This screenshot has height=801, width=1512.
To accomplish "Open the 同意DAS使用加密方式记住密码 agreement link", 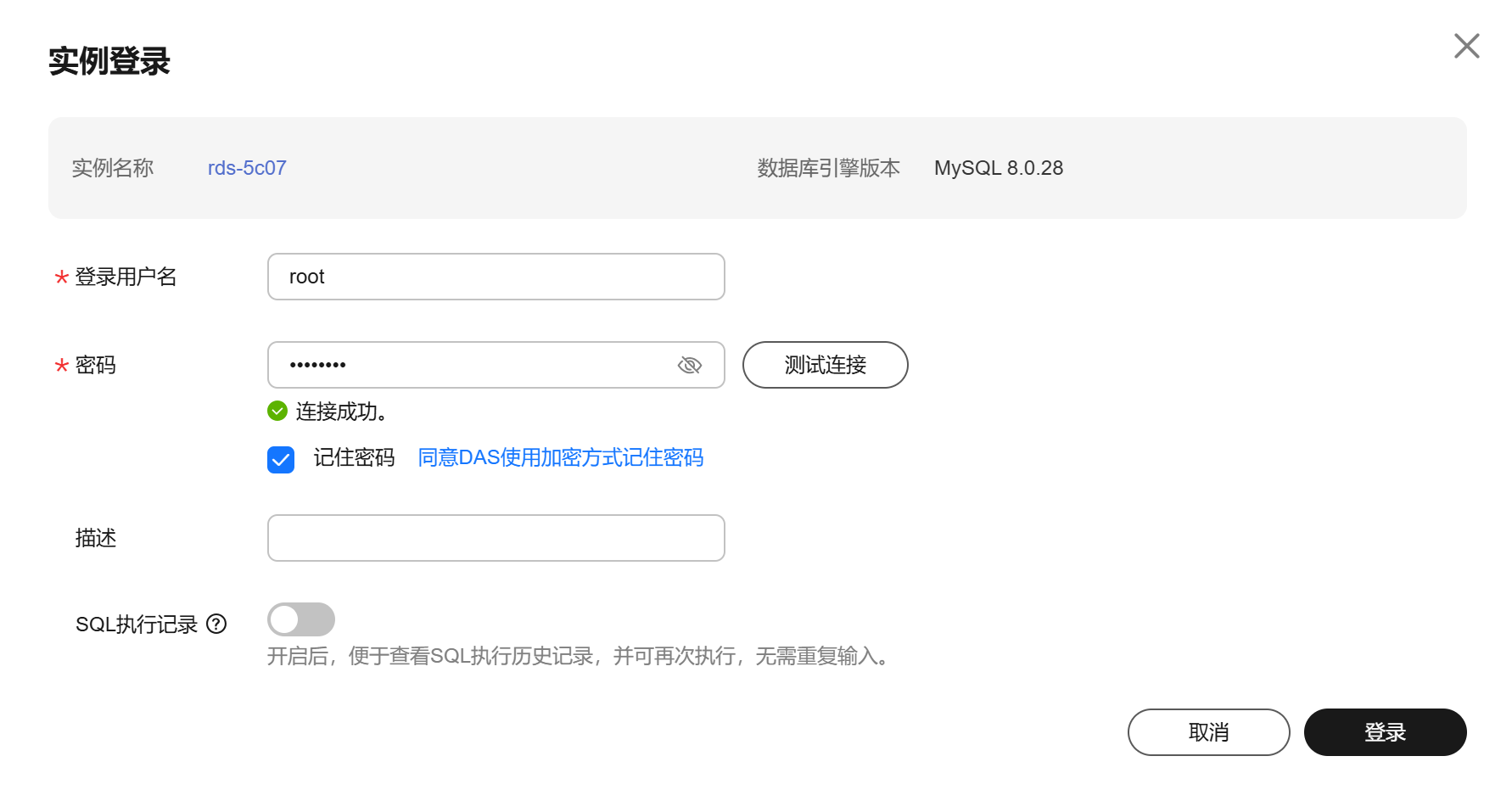I will [x=560, y=458].
